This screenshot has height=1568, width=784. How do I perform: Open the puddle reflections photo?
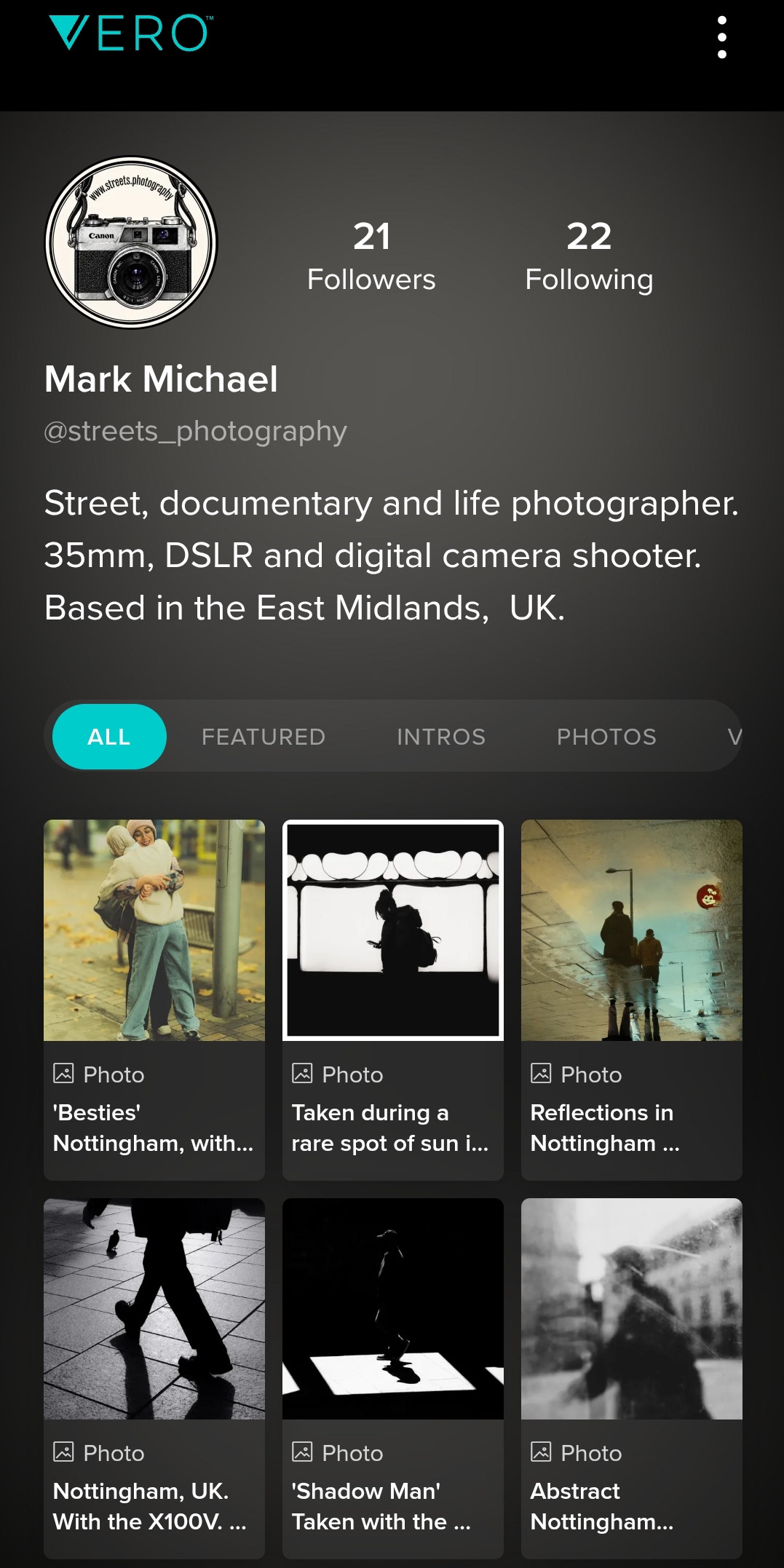tap(632, 930)
